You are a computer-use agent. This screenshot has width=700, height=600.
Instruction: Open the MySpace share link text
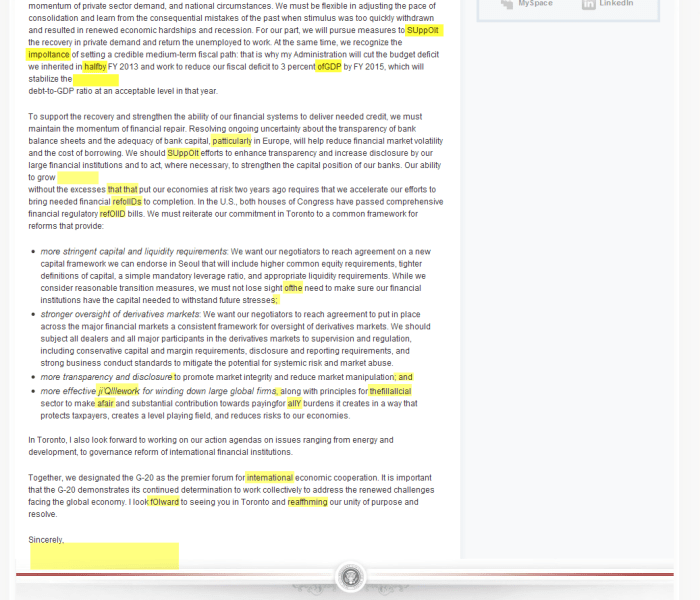coord(535,4)
